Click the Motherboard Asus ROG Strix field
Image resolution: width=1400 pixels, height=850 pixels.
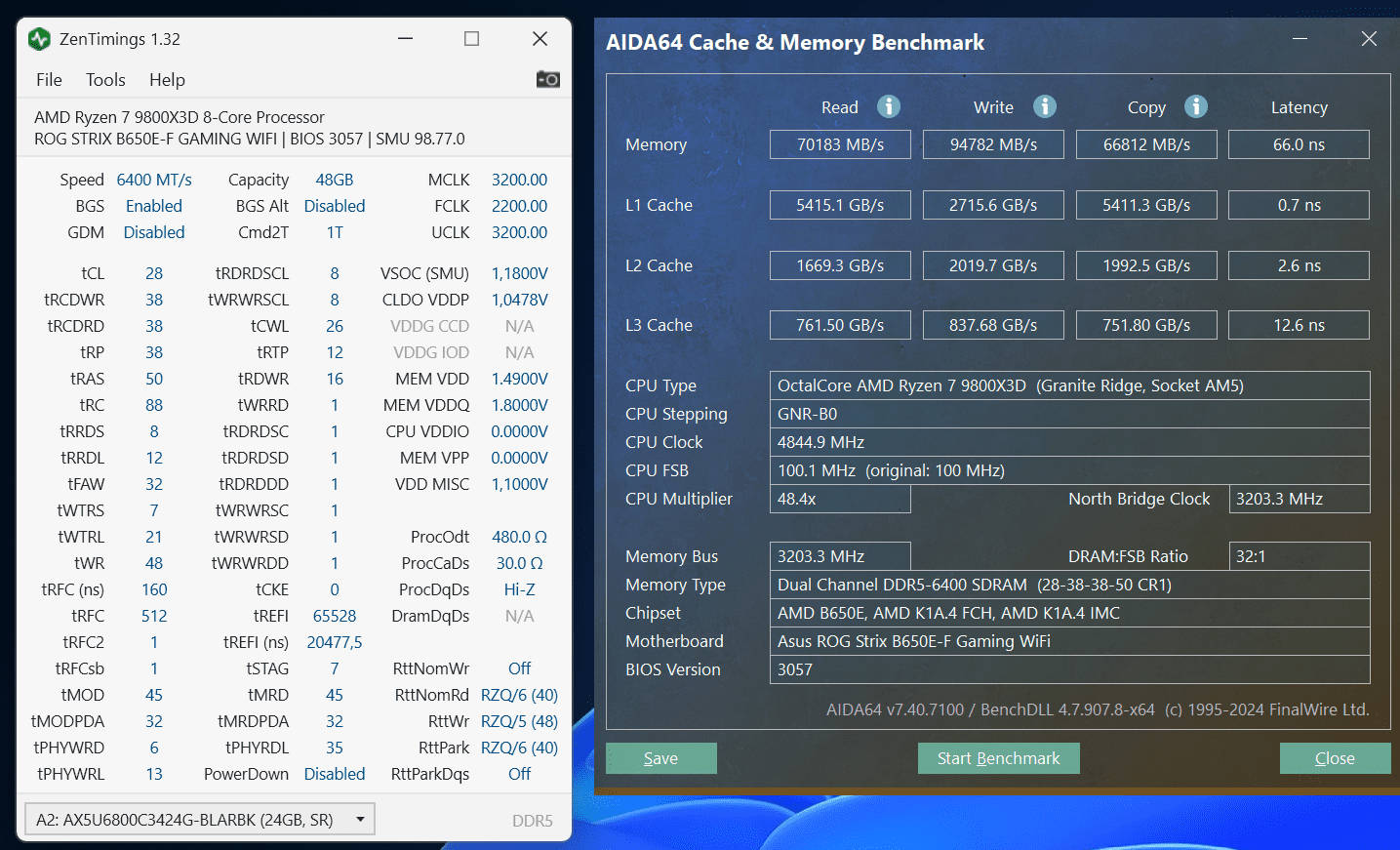coord(1069,641)
